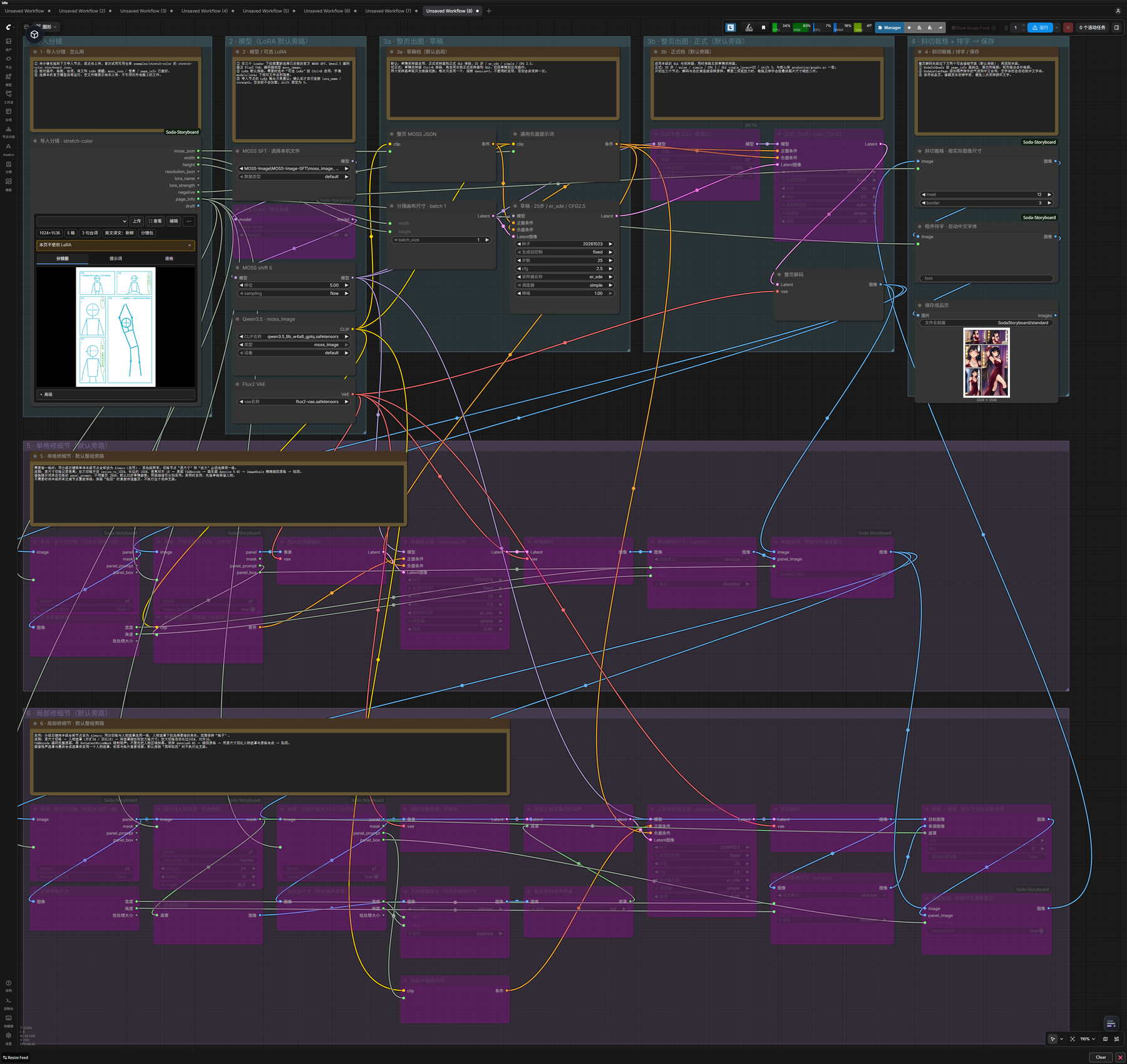Click the Run button

(x=1040, y=28)
